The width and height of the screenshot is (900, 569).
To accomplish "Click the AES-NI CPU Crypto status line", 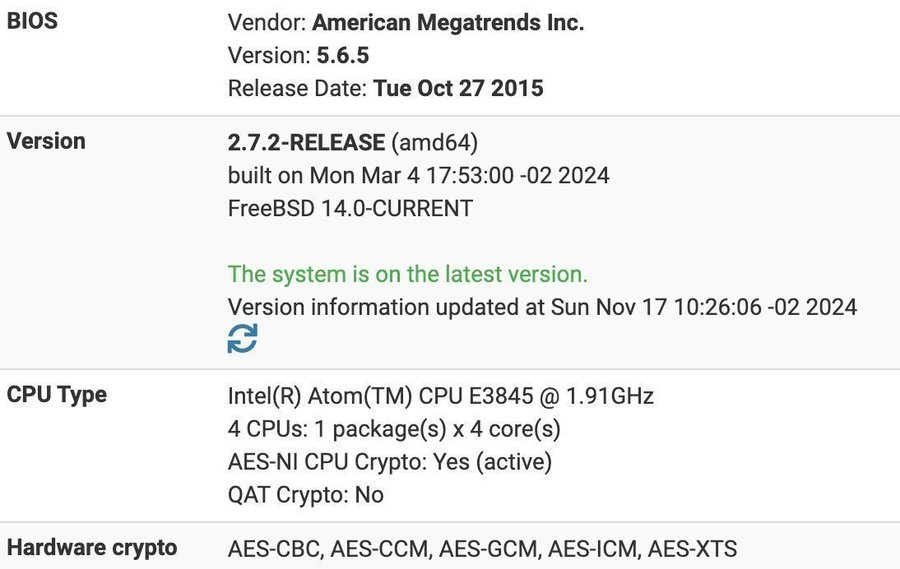I will pos(390,462).
